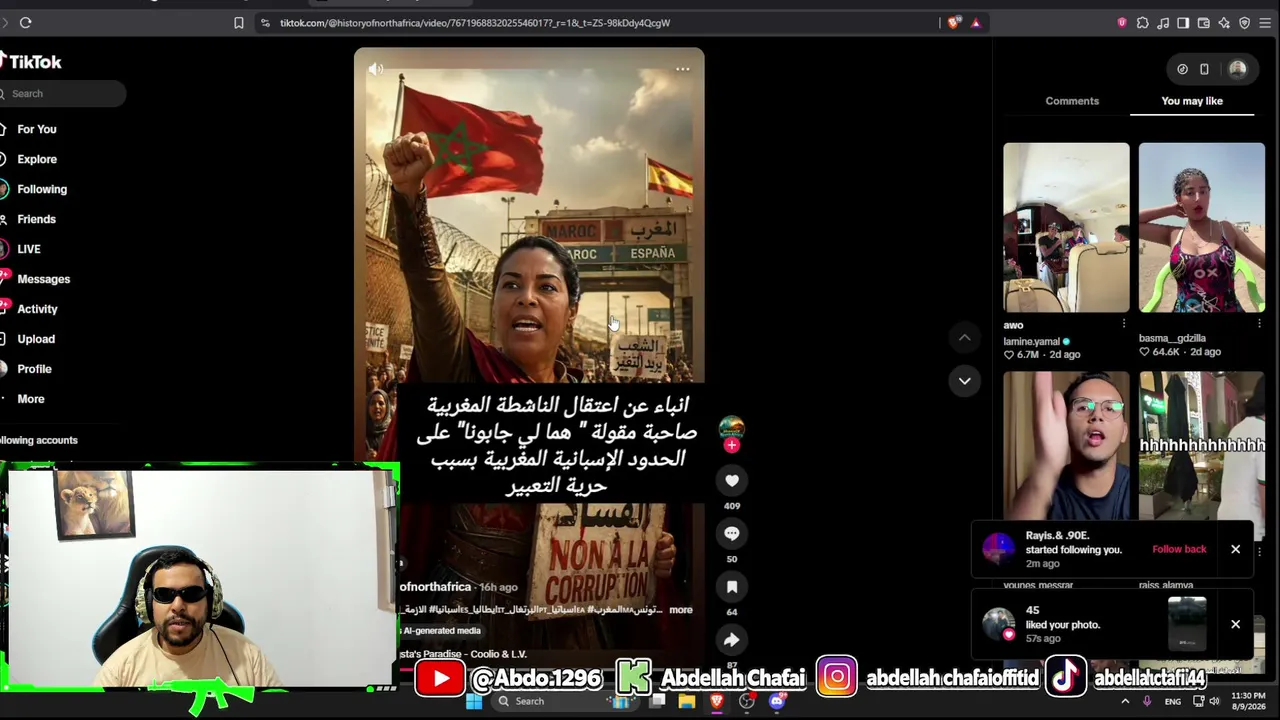The image size is (1280, 720).
Task: Click Follow back on the Rayis notification
Action: (1179, 549)
